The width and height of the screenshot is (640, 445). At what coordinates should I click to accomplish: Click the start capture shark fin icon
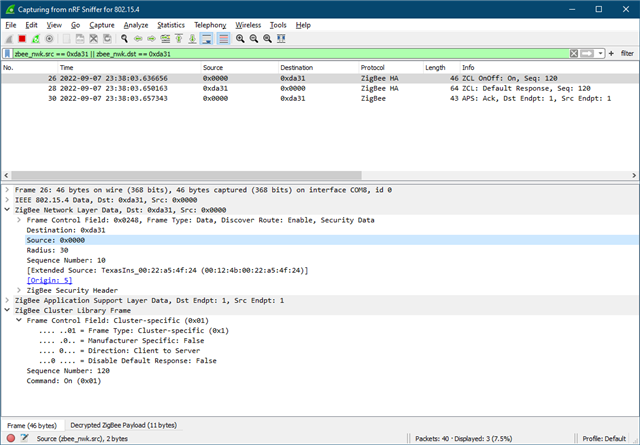tap(9, 39)
